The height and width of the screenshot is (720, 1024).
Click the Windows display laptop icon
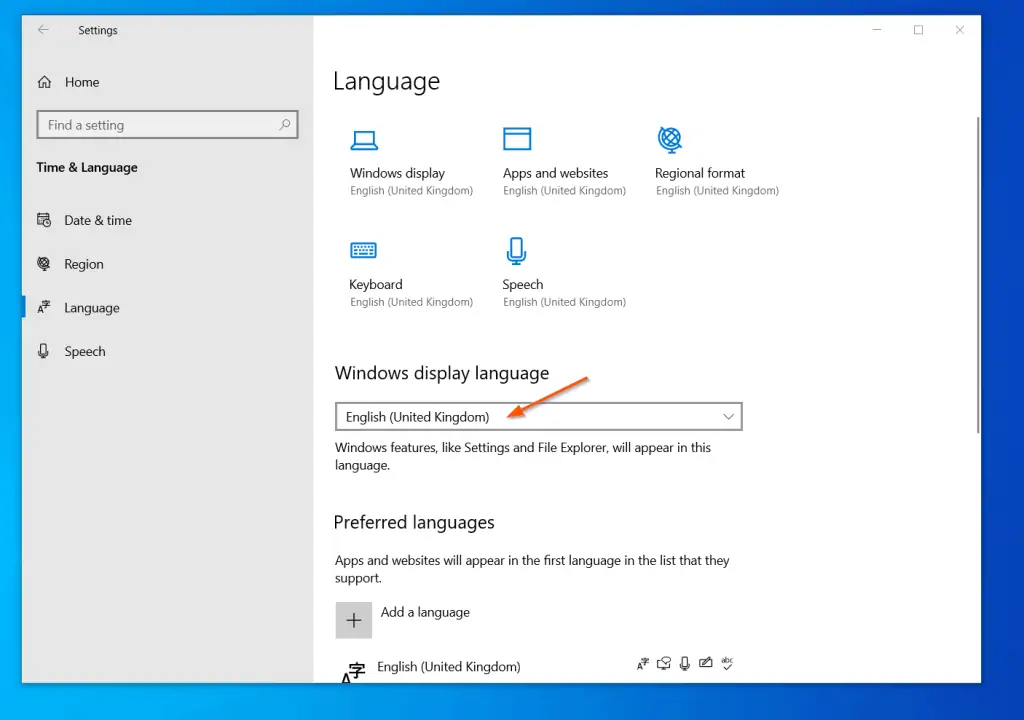(364, 140)
